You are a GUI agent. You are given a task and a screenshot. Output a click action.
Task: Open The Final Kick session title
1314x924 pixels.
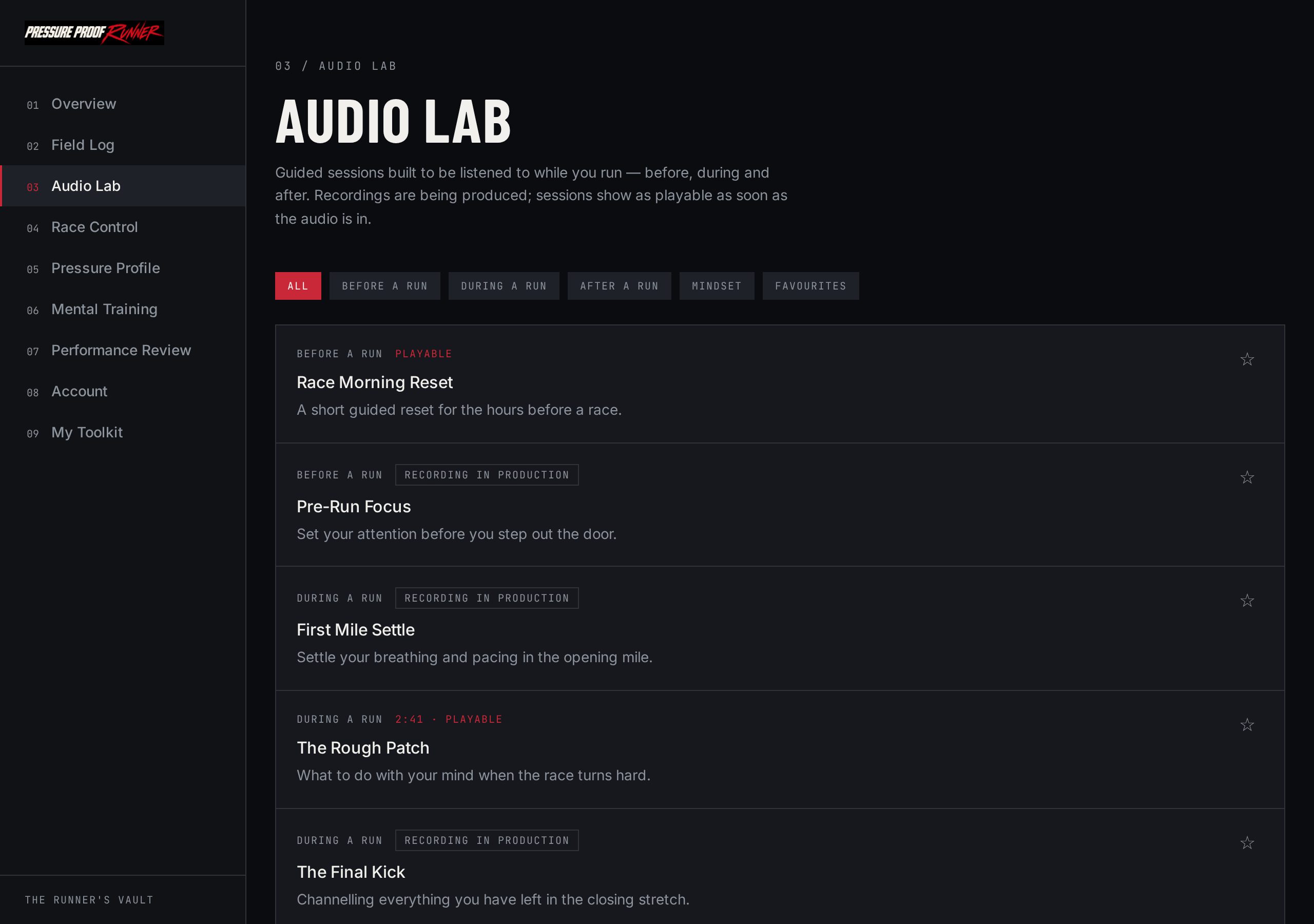click(x=351, y=872)
